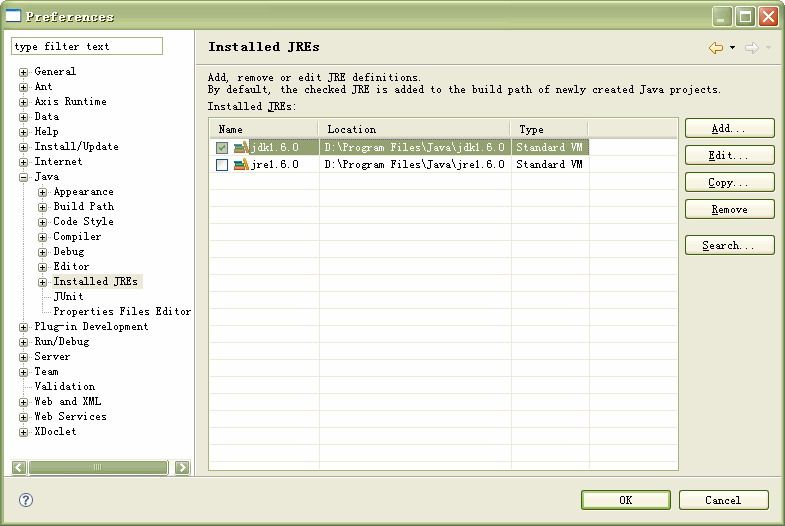Screen dimensions: 785x526
Task: Select the Server tree item
Action: pyautogui.click(x=52, y=356)
